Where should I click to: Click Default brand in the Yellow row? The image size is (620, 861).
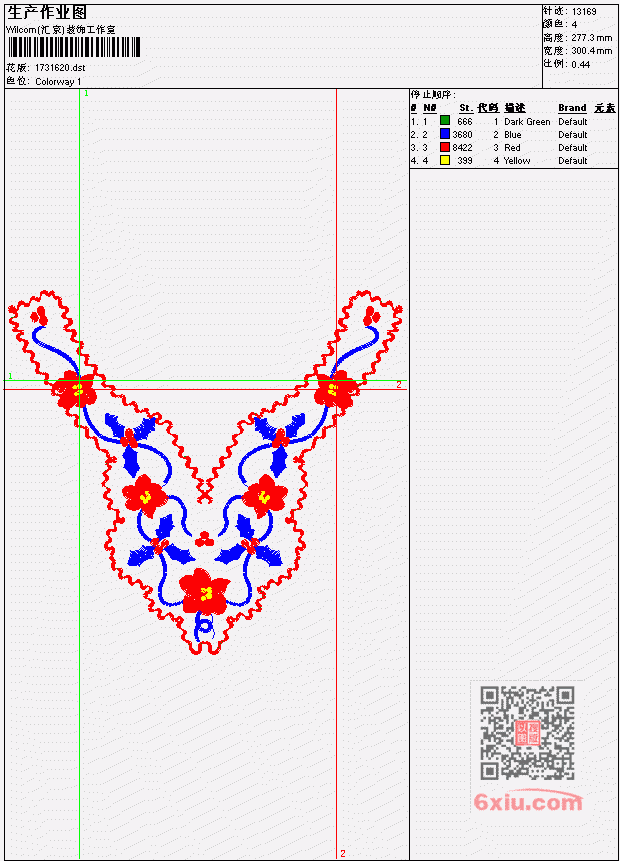573,161
